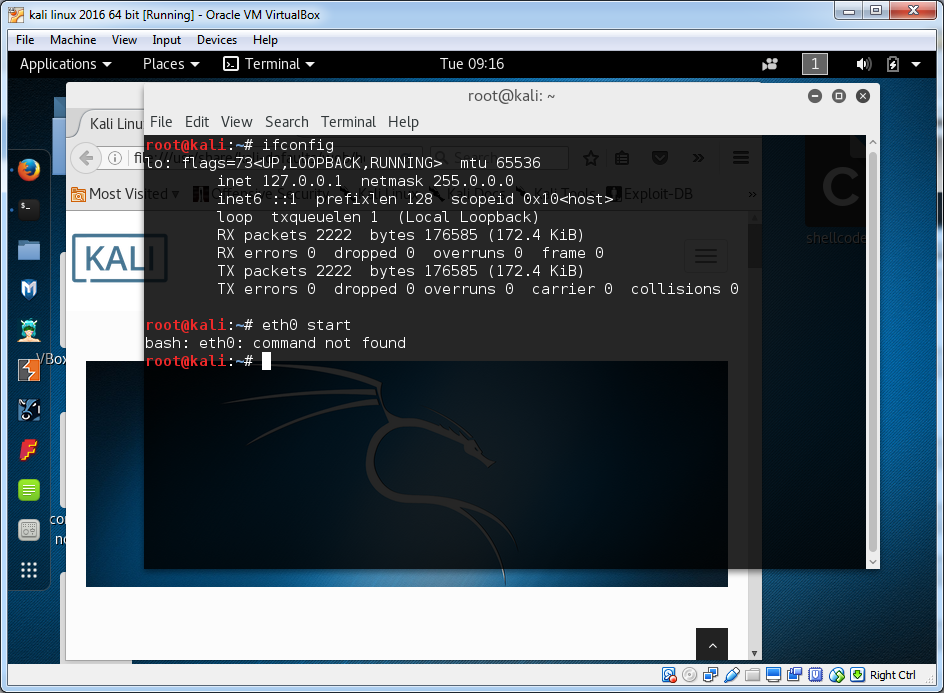Click the hard disk indicator in the VirtualBox status bar

(669, 675)
